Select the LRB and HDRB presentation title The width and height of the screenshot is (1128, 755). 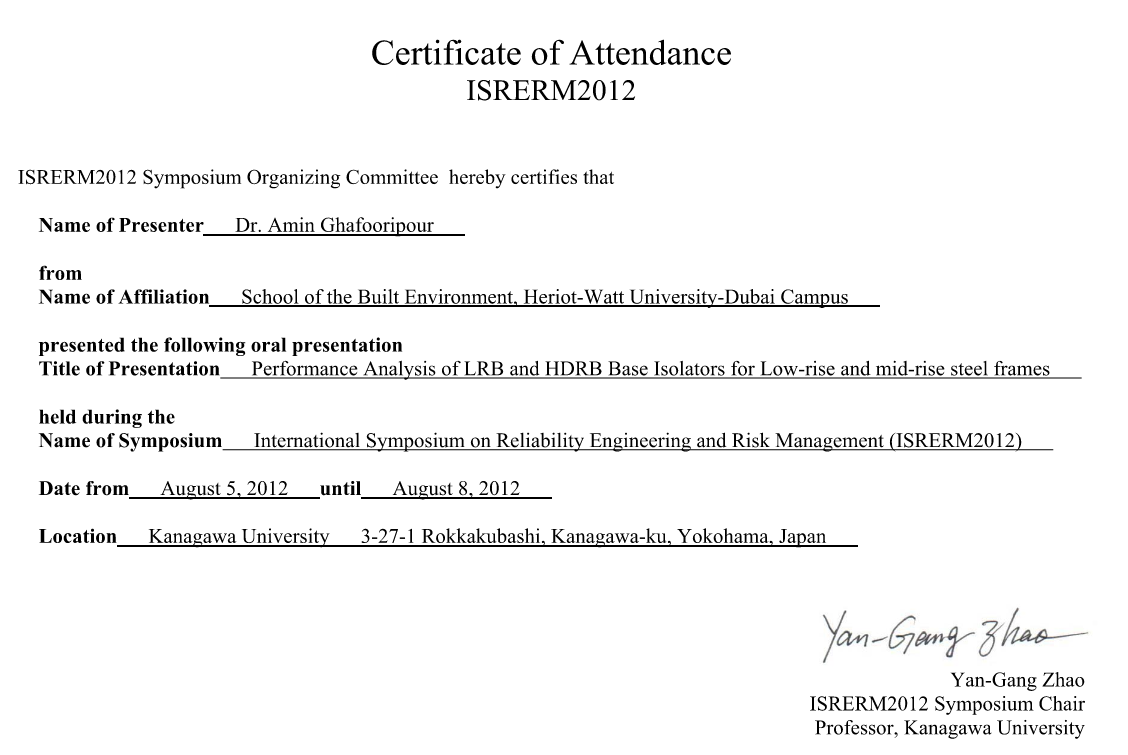coord(650,369)
